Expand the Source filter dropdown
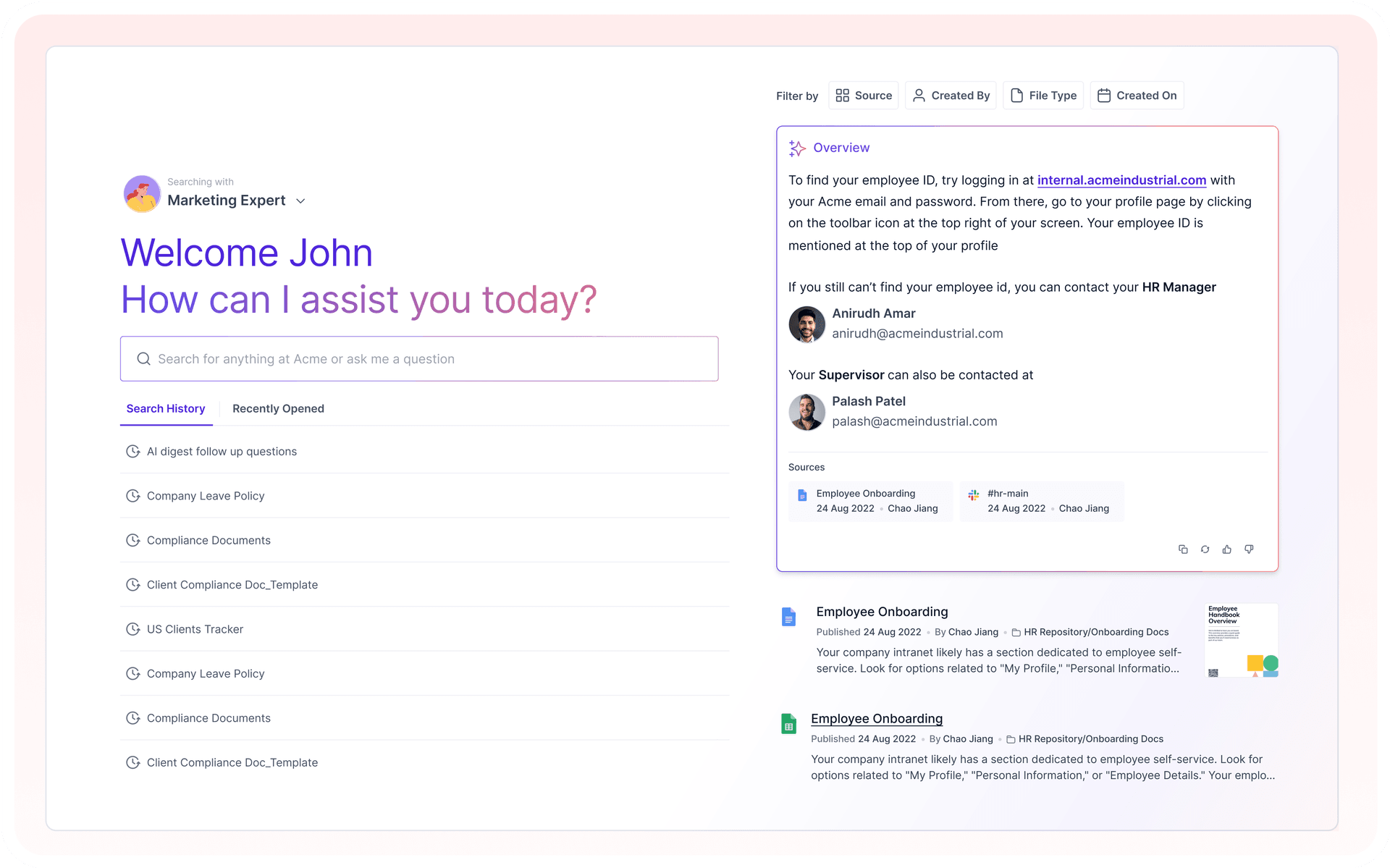This screenshot has width=1390, height=868. click(863, 95)
